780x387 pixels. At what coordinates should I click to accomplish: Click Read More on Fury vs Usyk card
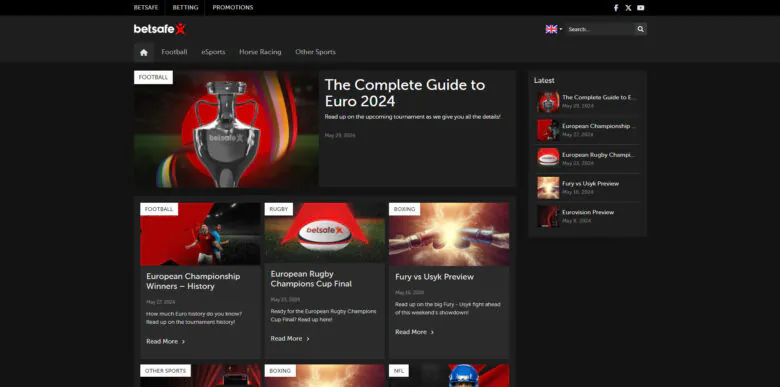tap(414, 332)
